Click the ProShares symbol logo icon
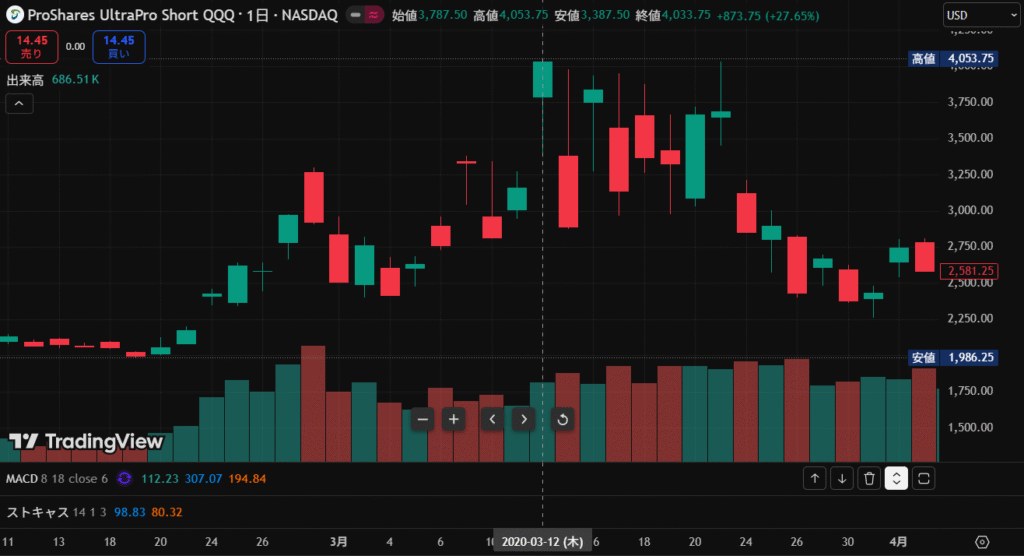Image resolution: width=1024 pixels, height=556 pixels. [x=16, y=16]
